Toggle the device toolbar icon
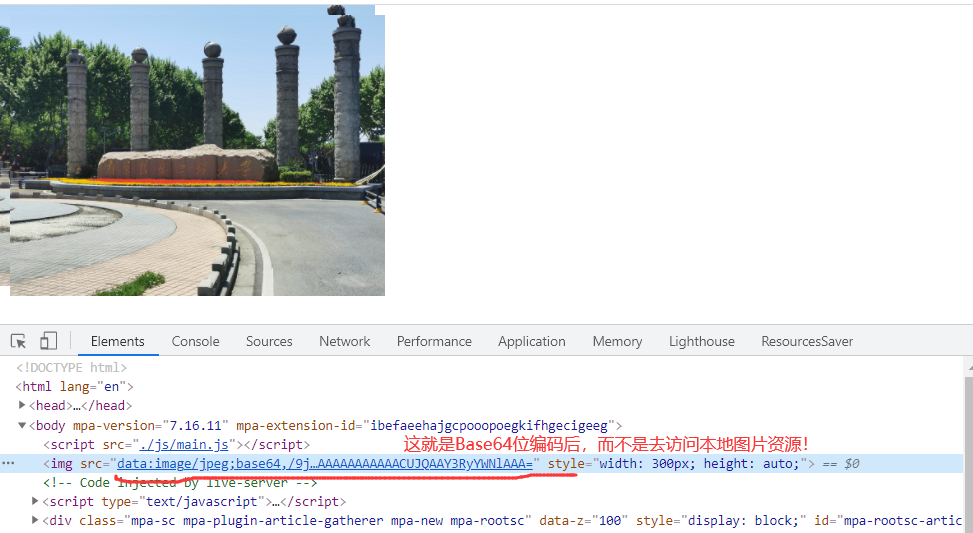 pos(48,341)
